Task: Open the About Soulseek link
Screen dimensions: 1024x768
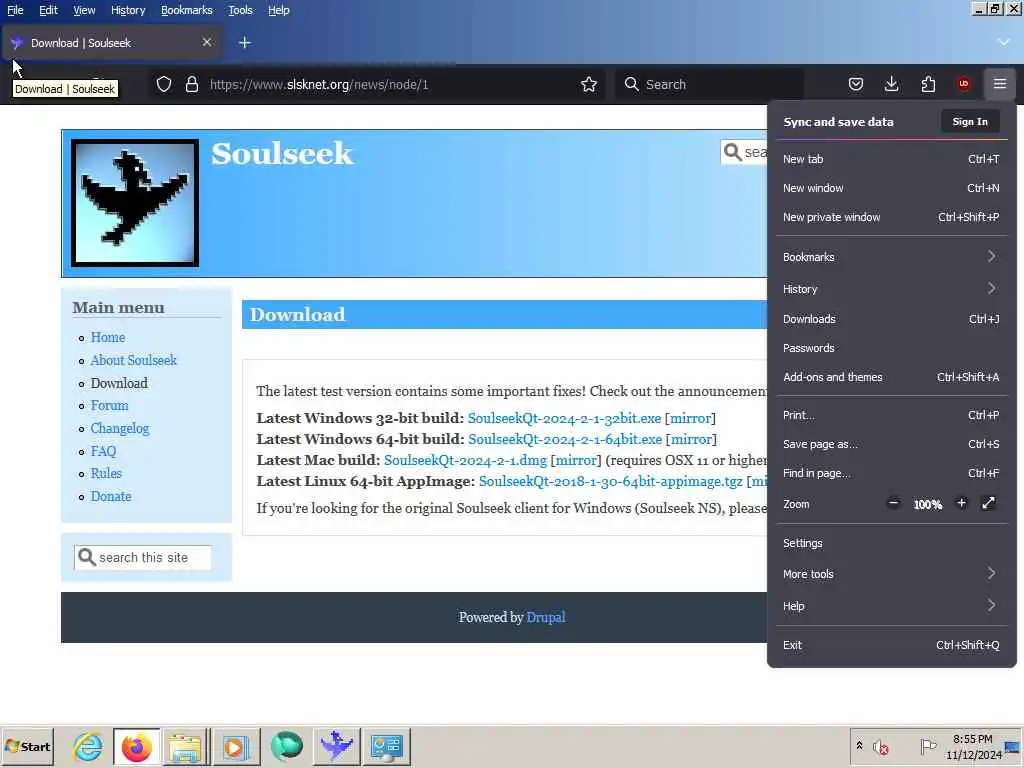Action: pyautogui.click(x=133, y=360)
